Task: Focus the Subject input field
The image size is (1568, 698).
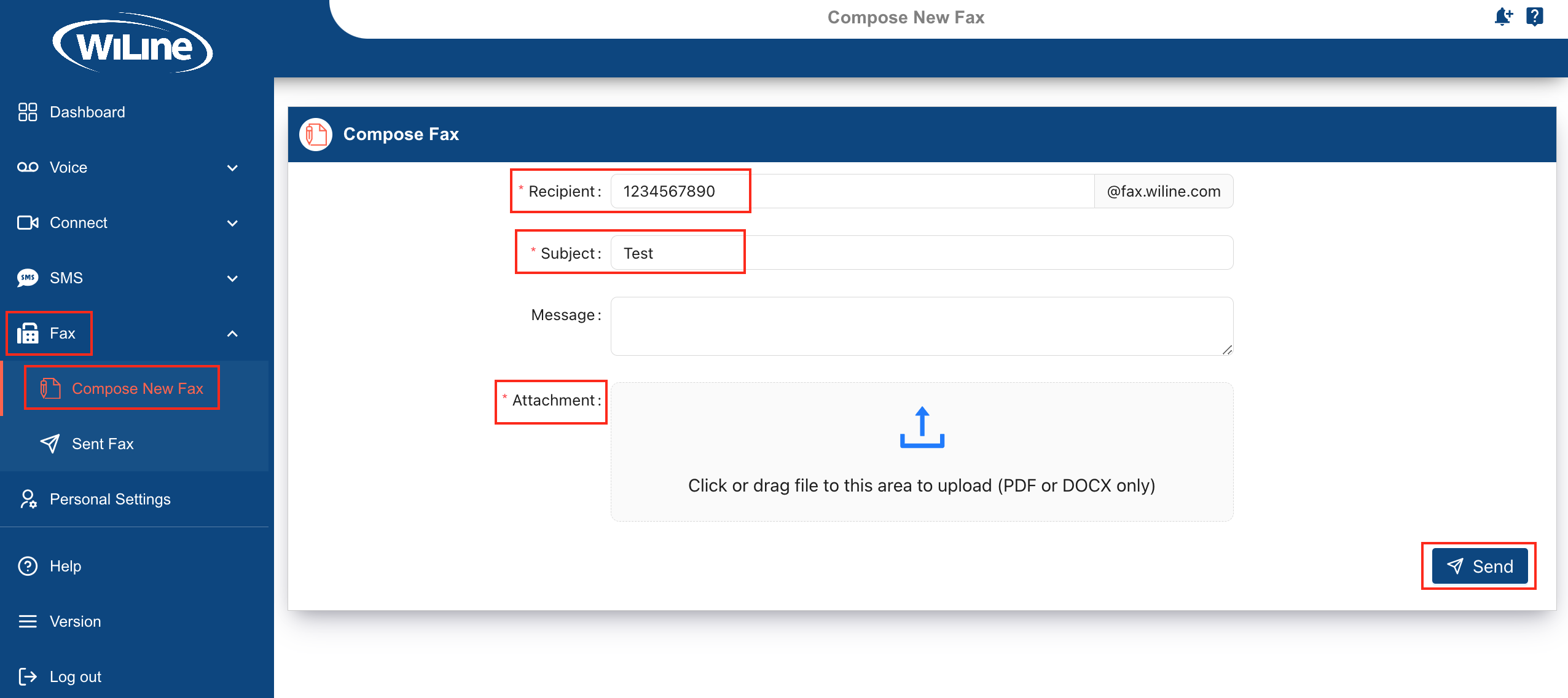Action: click(922, 253)
